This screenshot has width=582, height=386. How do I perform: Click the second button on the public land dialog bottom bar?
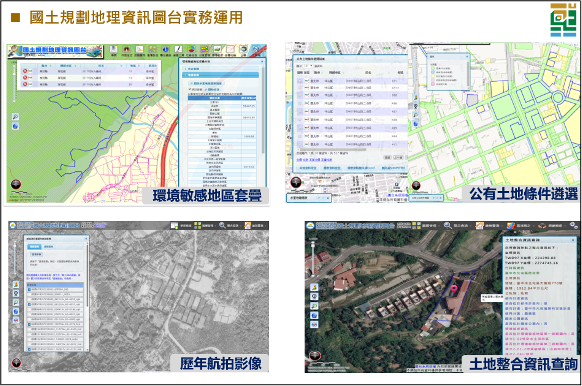(x=331, y=168)
